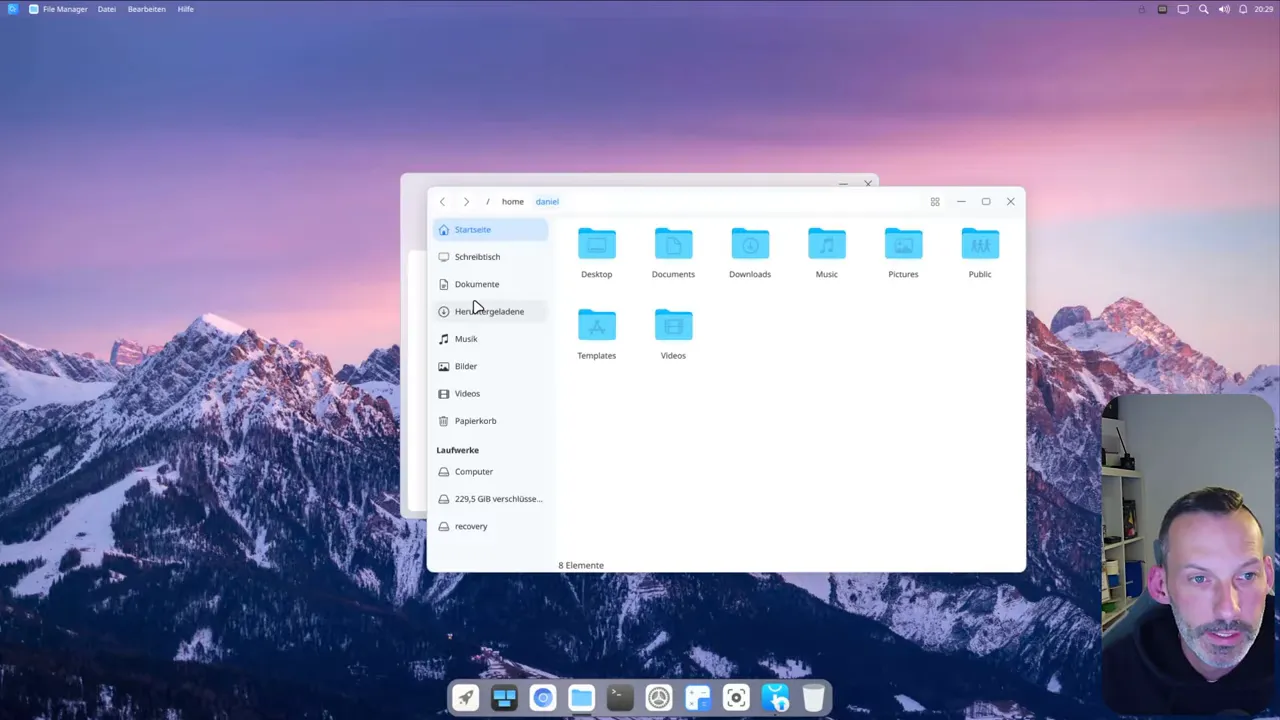Click the workspace overview icon in the dock
Screen dimensions: 1280x720
pos(504,697)
